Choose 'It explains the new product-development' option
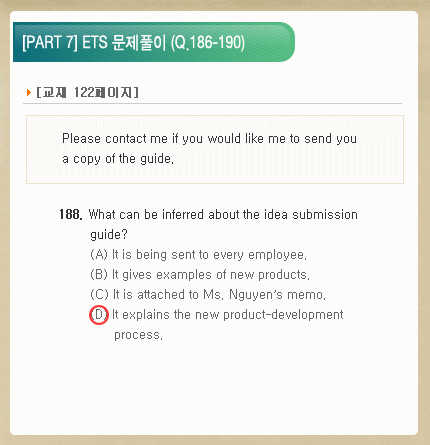 point(228,315)
